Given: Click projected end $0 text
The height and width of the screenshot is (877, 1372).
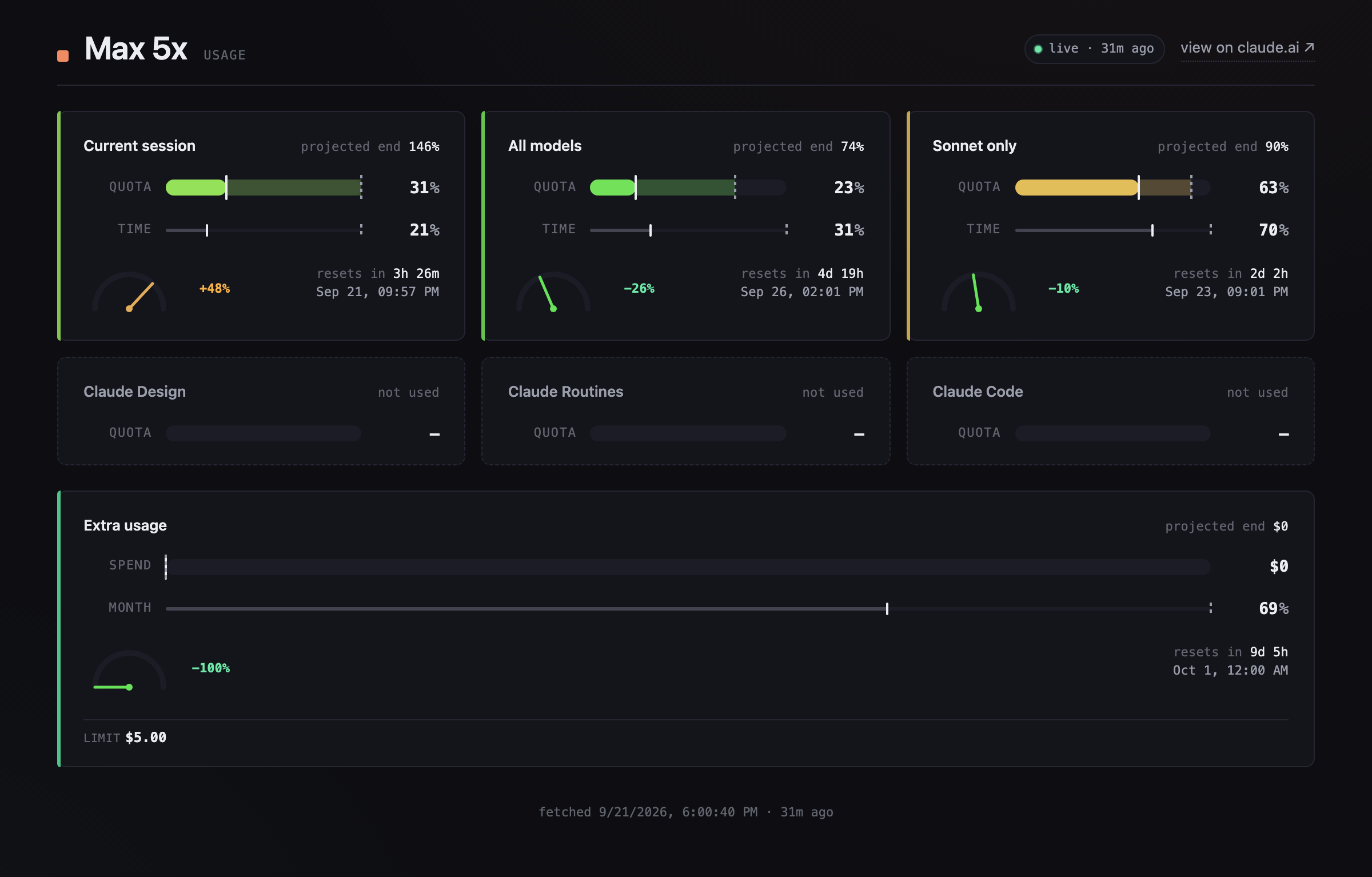Looking at the screenshot, I should pyautogui.click(x=1227, y=527).
